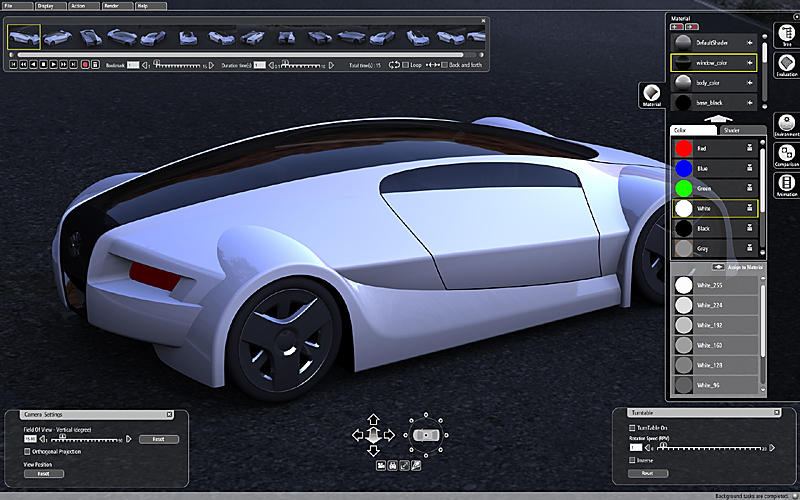The image size is (800, 500).
Task: Reset the Field Of View value
Action: click(158, 439)
